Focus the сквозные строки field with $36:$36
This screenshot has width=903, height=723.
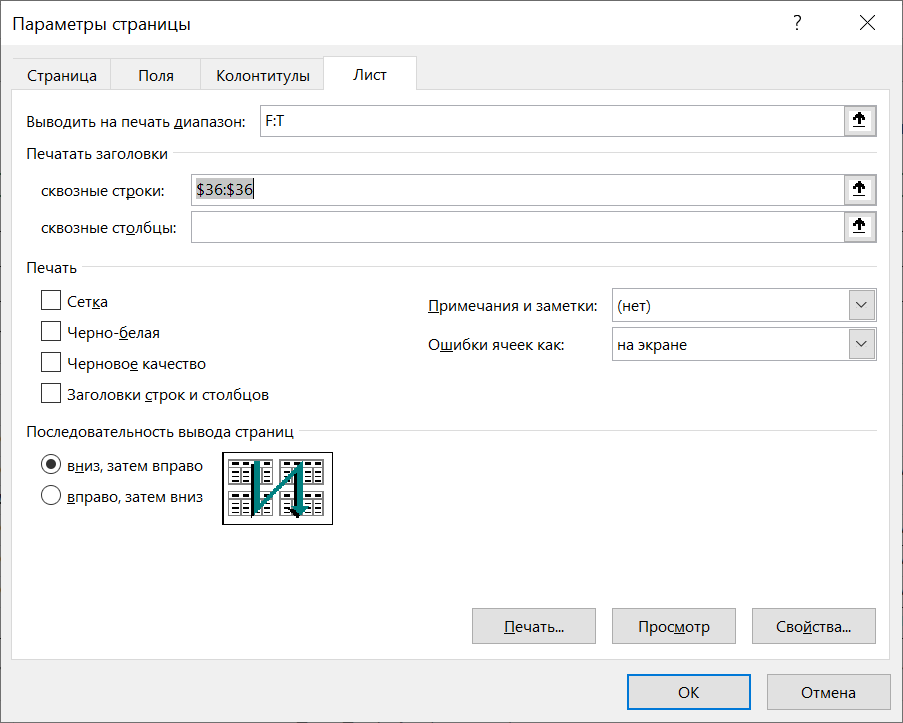[x=517, y=190]
